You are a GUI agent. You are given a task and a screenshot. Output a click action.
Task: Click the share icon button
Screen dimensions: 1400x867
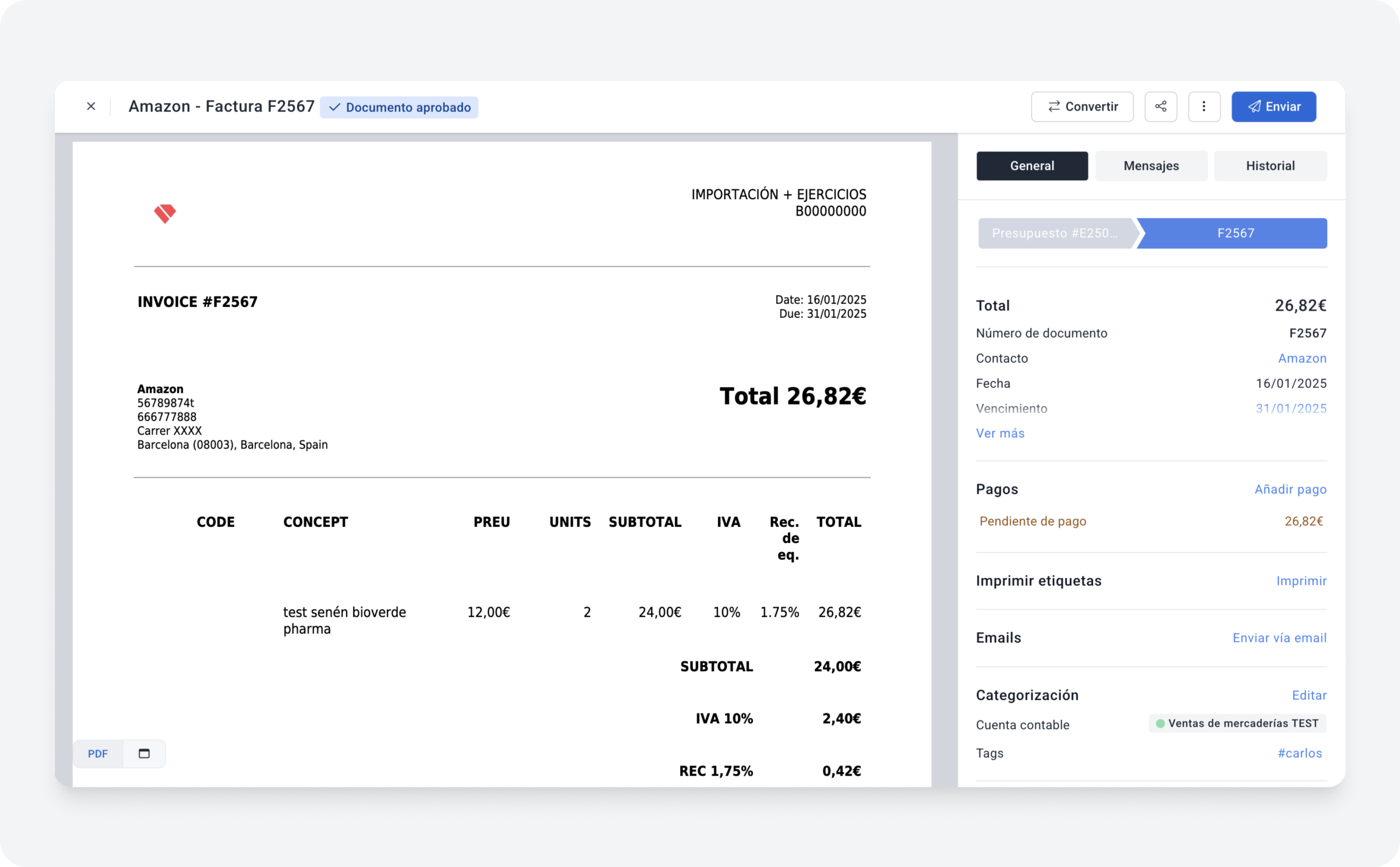[x=1160, y=107]
